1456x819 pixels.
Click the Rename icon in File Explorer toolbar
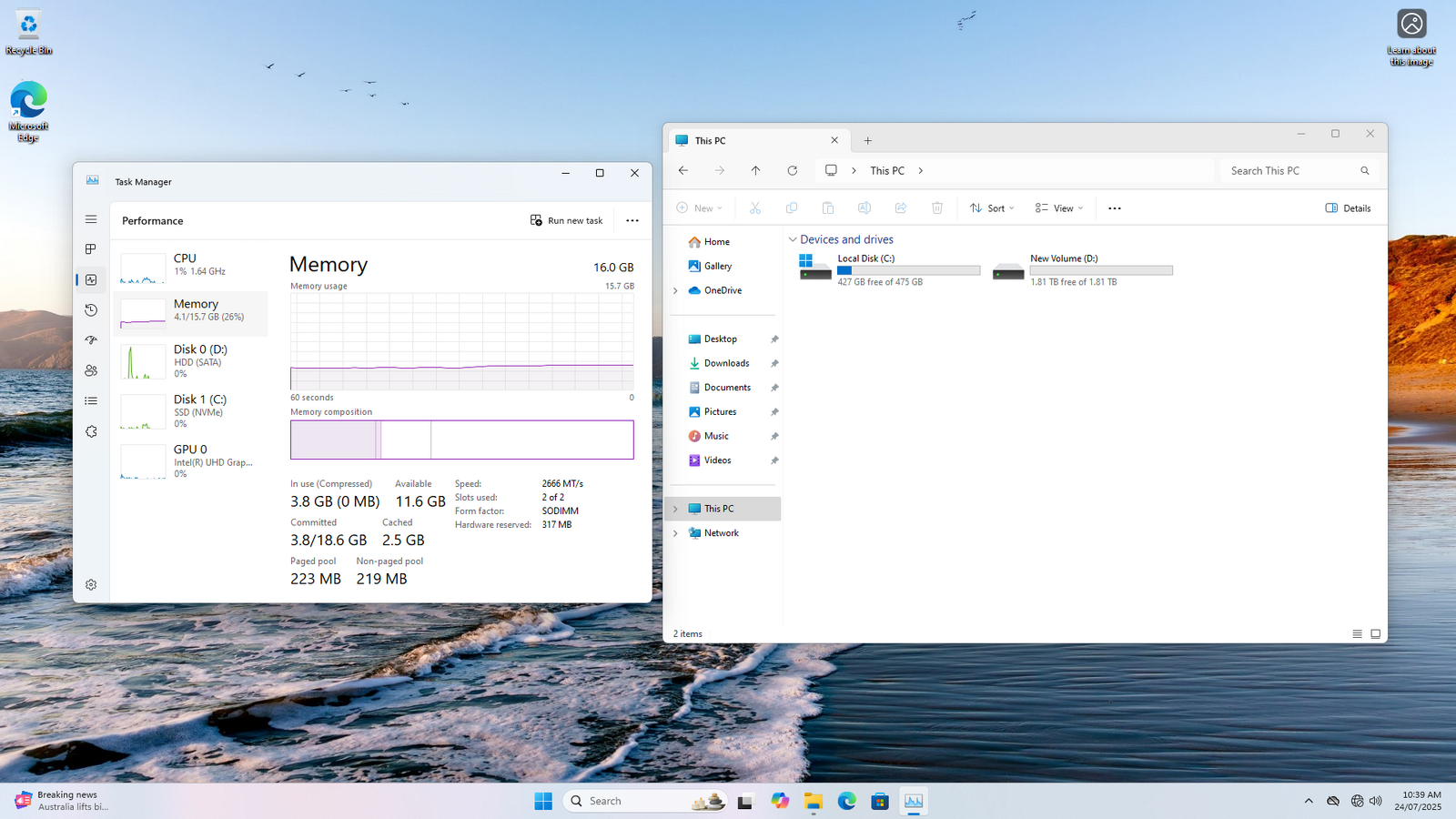(864, 208)
